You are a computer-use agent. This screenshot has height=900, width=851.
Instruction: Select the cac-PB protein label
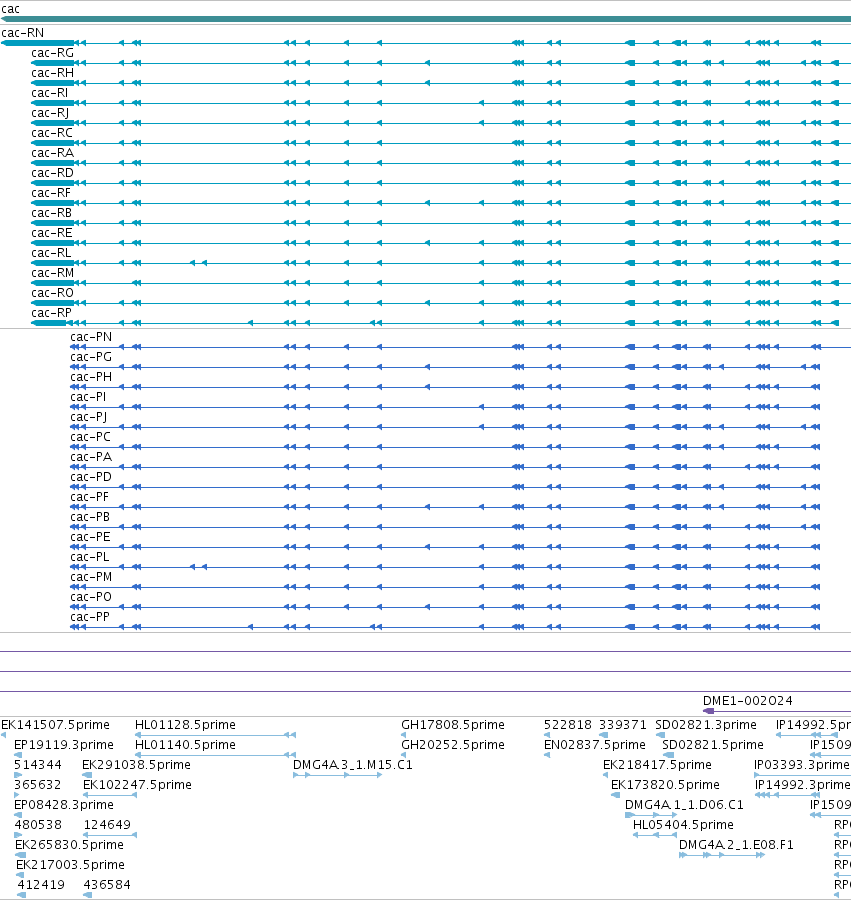click(90, 517)
